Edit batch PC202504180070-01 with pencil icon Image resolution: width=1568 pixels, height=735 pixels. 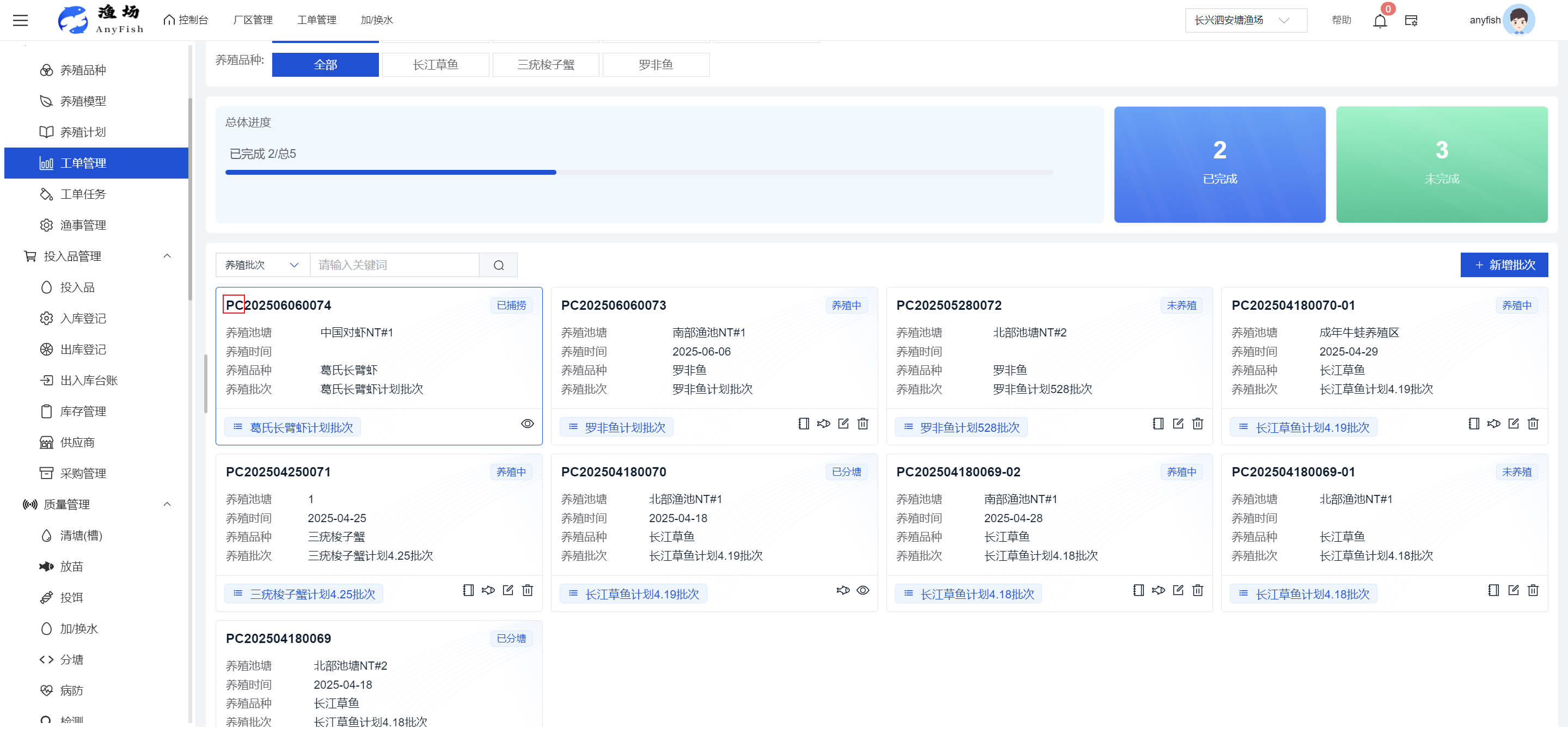(x=1513, y=424)
